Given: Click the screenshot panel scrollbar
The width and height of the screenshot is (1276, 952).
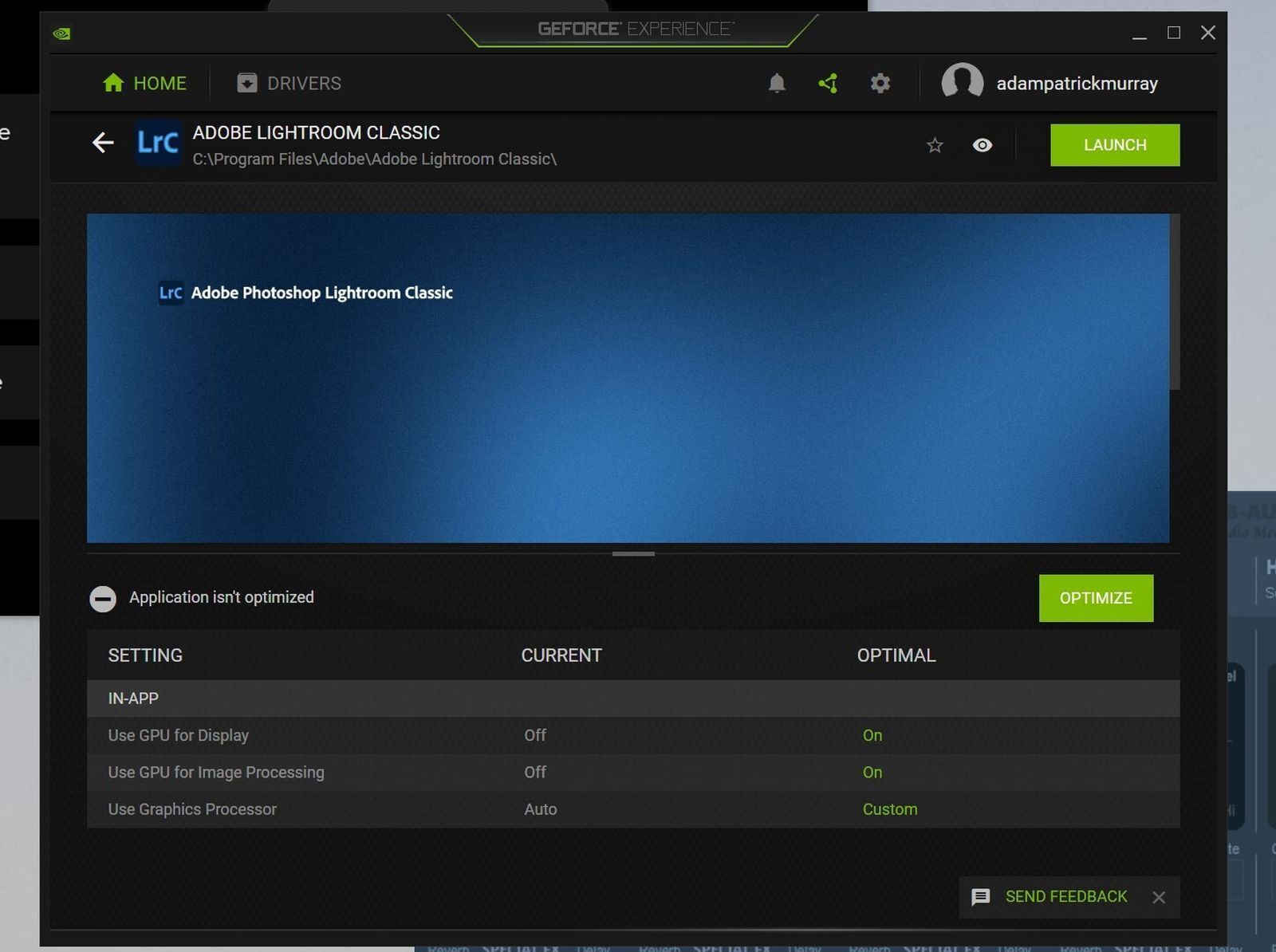Looking at the screenshot, I should click(1175, 301).
